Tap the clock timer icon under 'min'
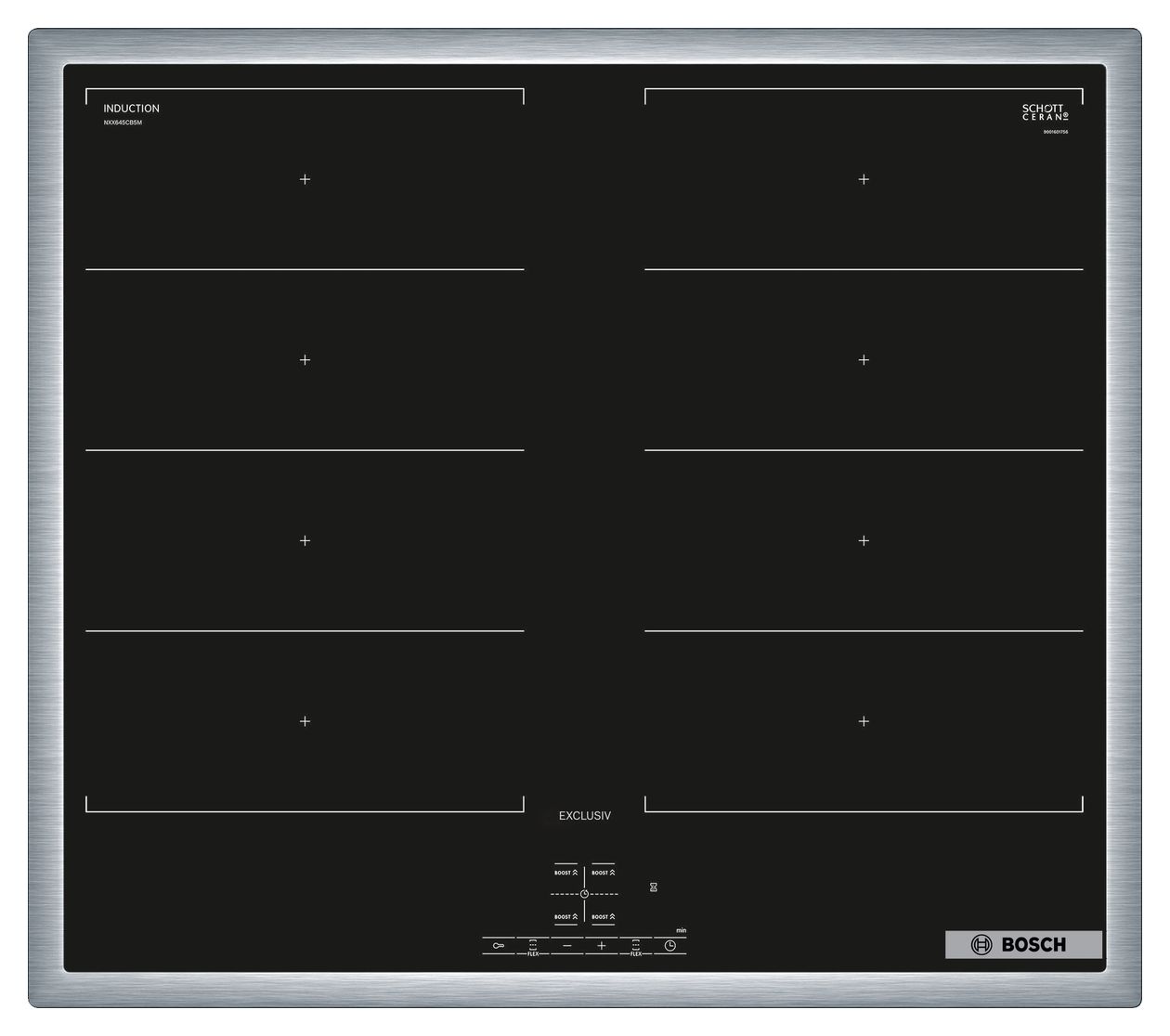The width and height of the screenshot is (1170, 1036). tap(670, 946)
